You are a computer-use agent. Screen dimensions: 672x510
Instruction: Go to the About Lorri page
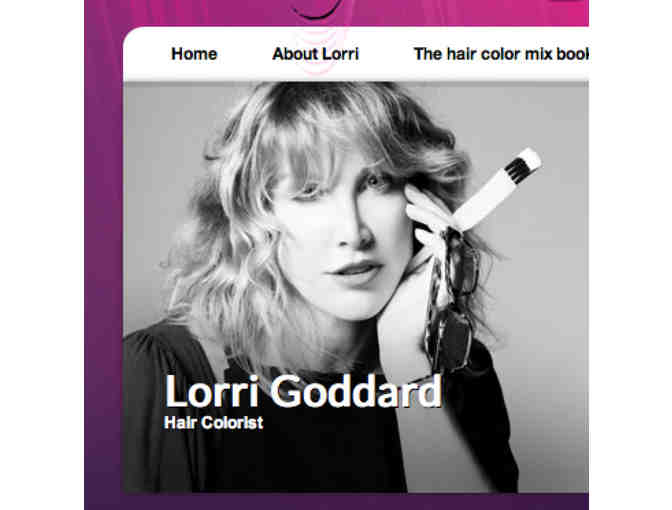pos(315,54)
